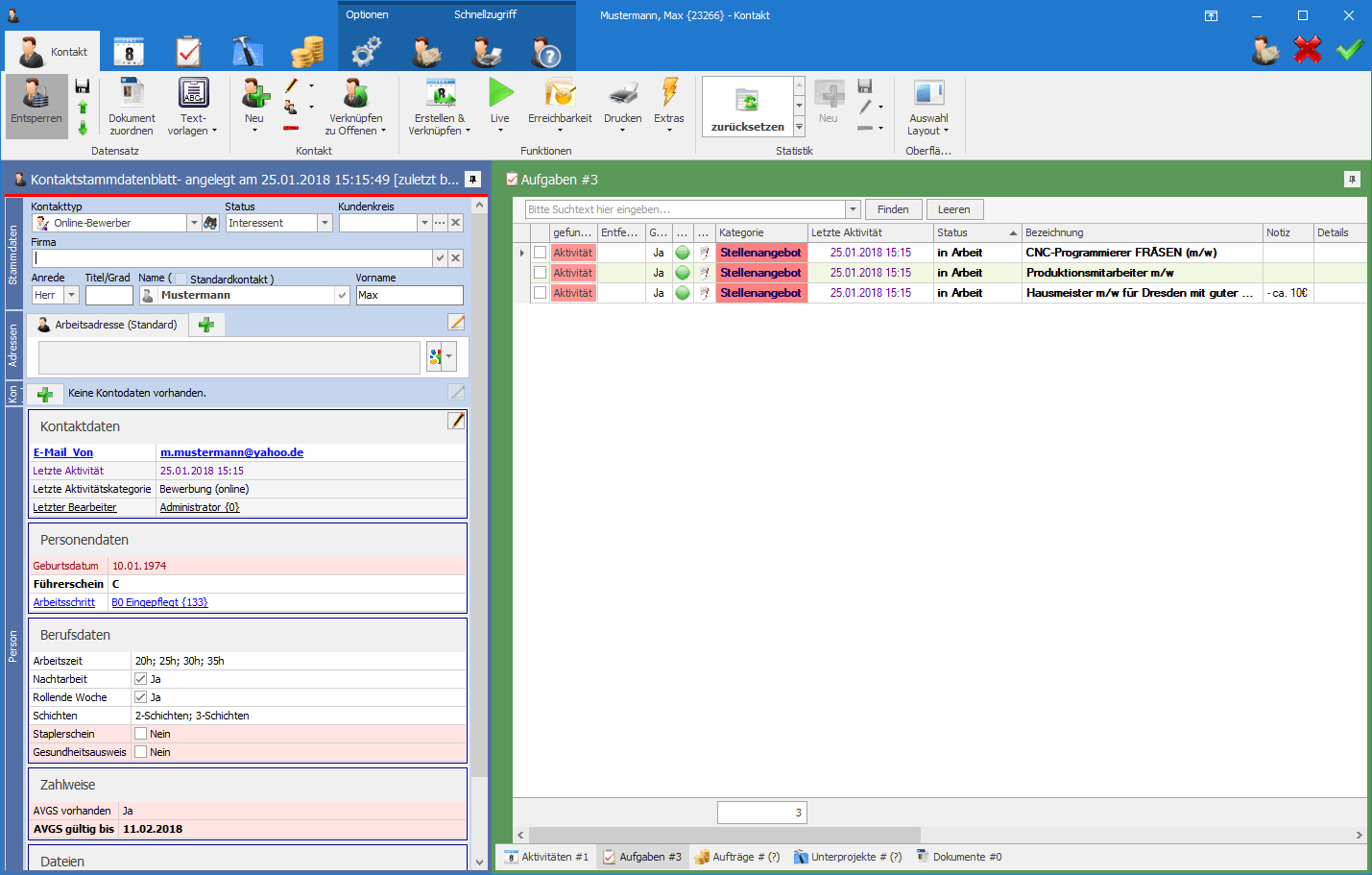The width and height of the screenshot is (1372, 875).
Task: Open the gold coins tab icon
Action: click(307, 52)
